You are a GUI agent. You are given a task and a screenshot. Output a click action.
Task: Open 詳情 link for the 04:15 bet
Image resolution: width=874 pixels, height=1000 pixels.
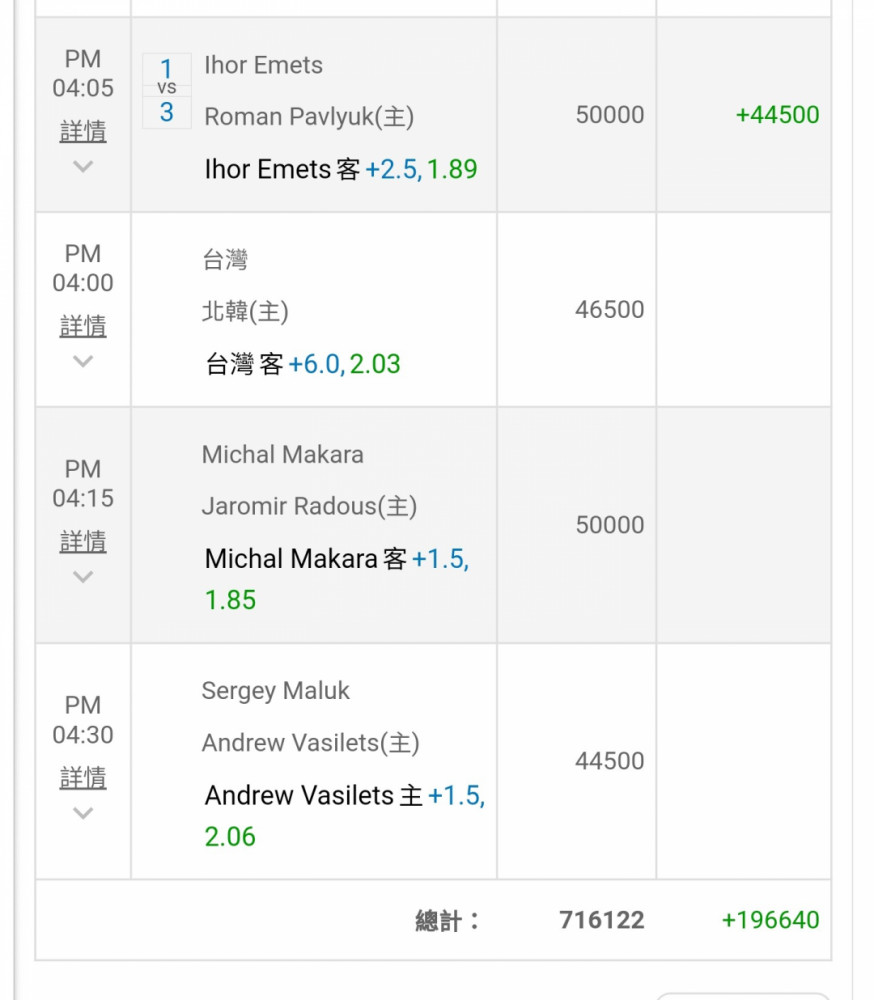(83, 541)
